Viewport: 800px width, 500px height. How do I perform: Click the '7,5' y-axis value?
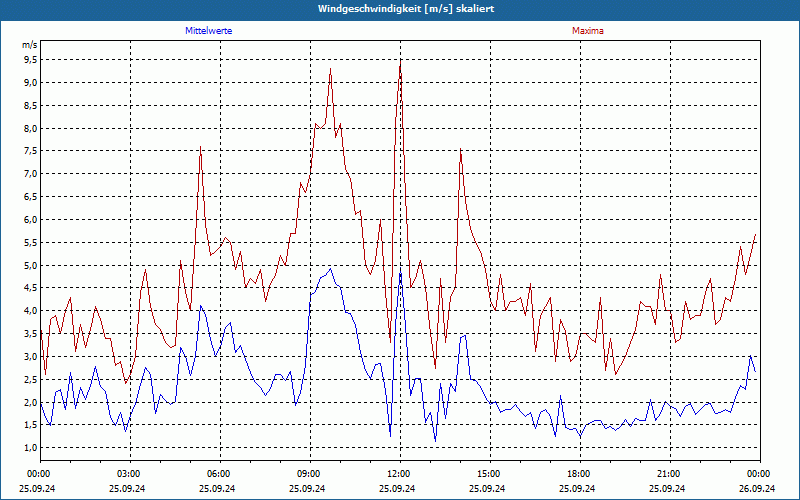[31, 151]
